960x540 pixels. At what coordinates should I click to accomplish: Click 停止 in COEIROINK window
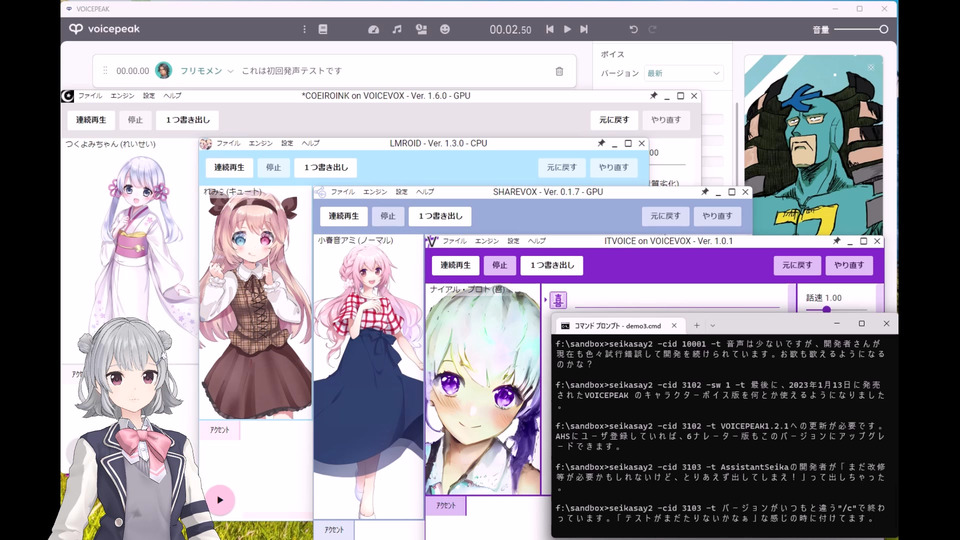pos(135,120)
